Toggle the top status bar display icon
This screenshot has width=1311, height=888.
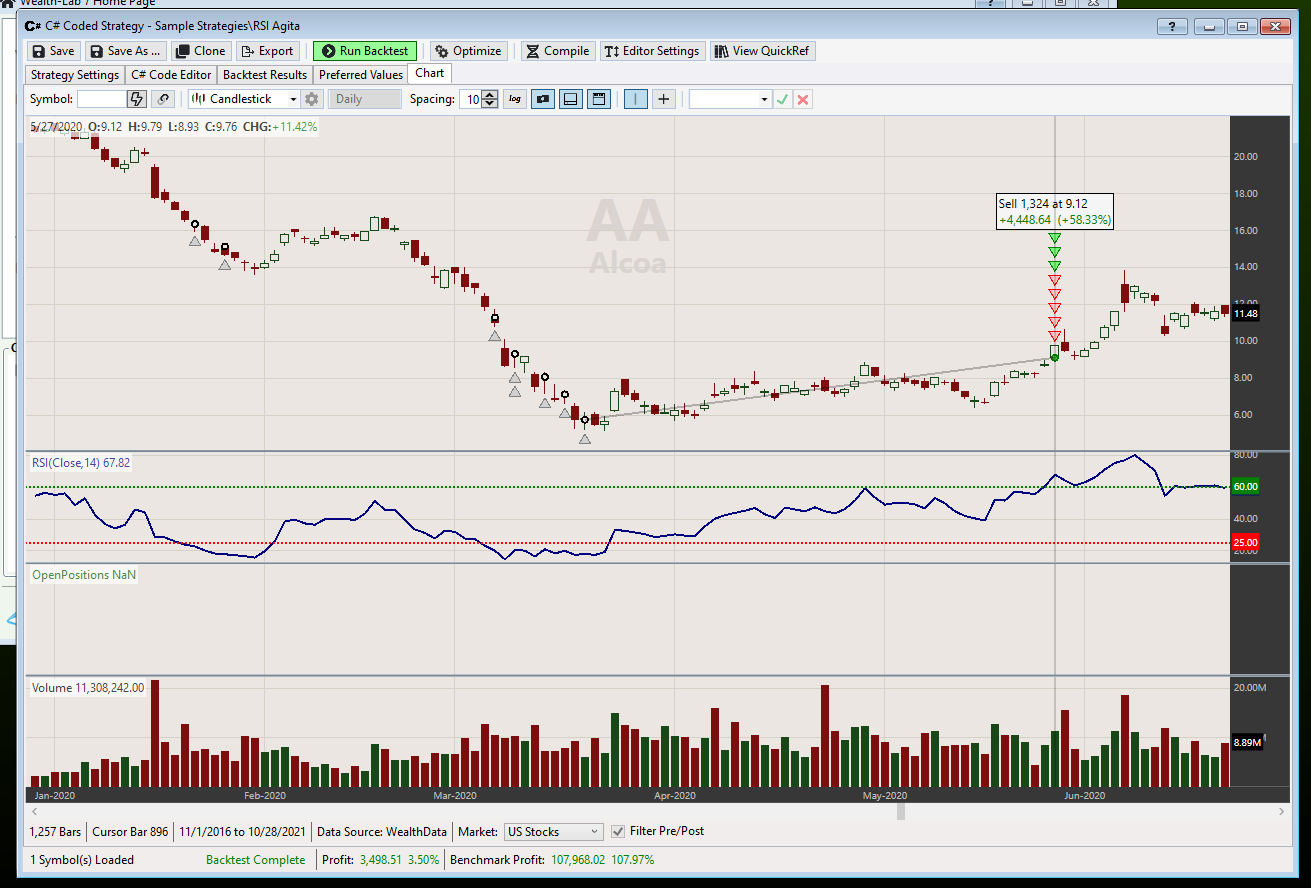tap(599, 99)
